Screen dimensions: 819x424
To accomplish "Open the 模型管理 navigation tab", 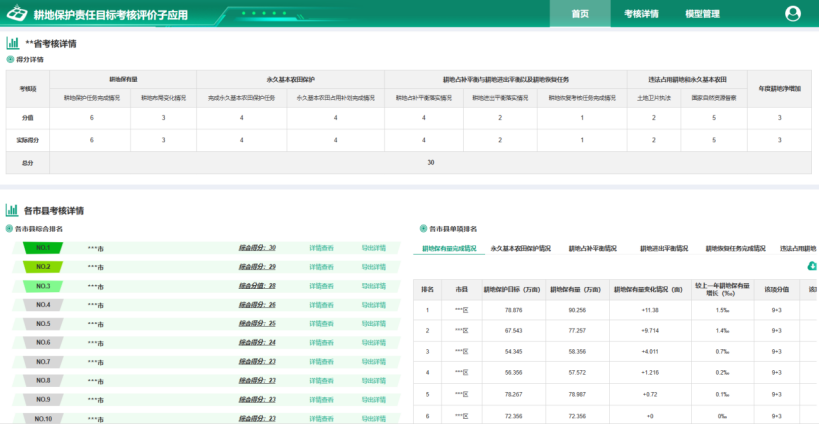I will coord(702,14).
